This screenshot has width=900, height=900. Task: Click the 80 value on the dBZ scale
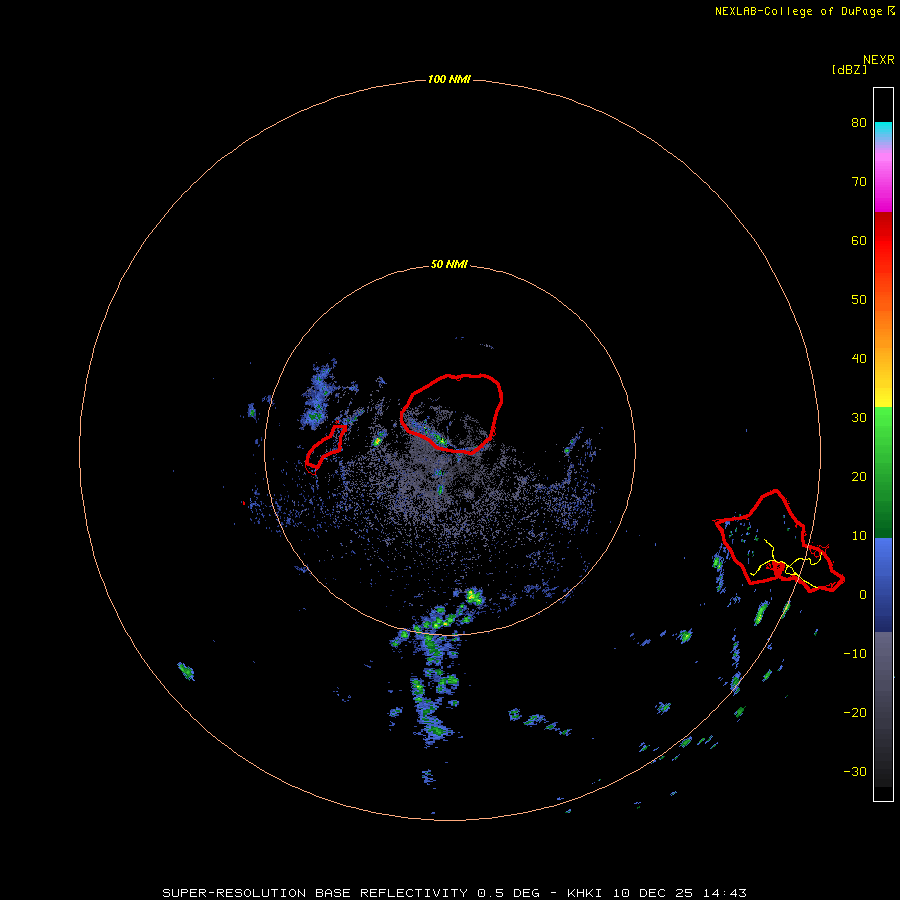859,122
